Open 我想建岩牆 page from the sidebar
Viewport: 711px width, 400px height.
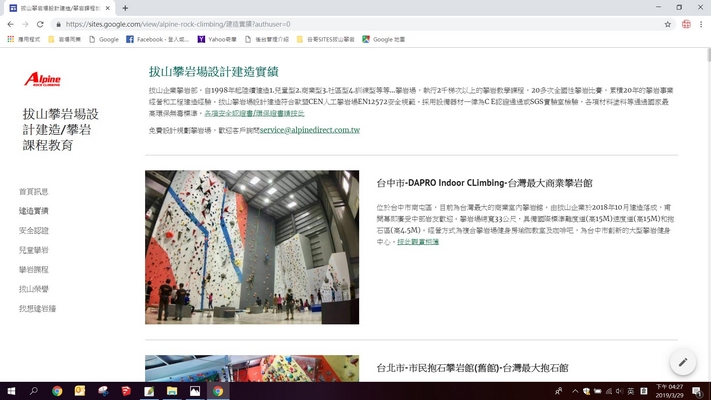(37, 308)
